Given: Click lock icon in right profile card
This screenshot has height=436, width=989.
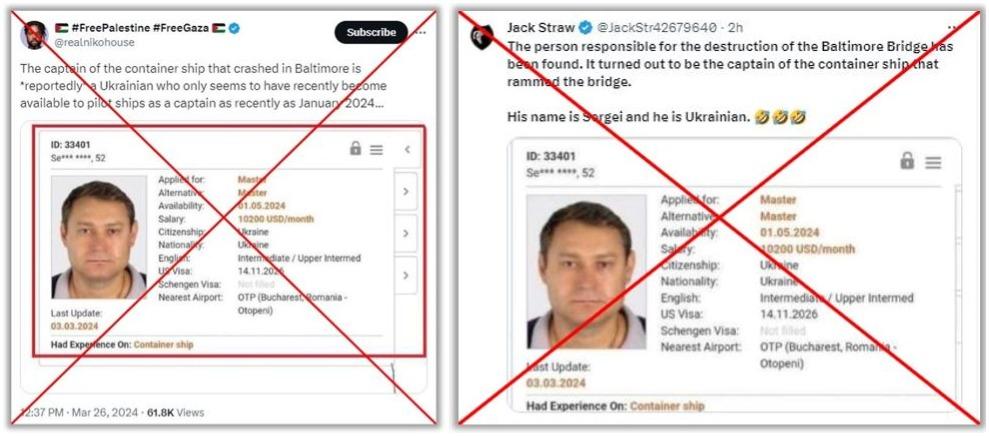Looking at the screenshot, I should 907,161.
